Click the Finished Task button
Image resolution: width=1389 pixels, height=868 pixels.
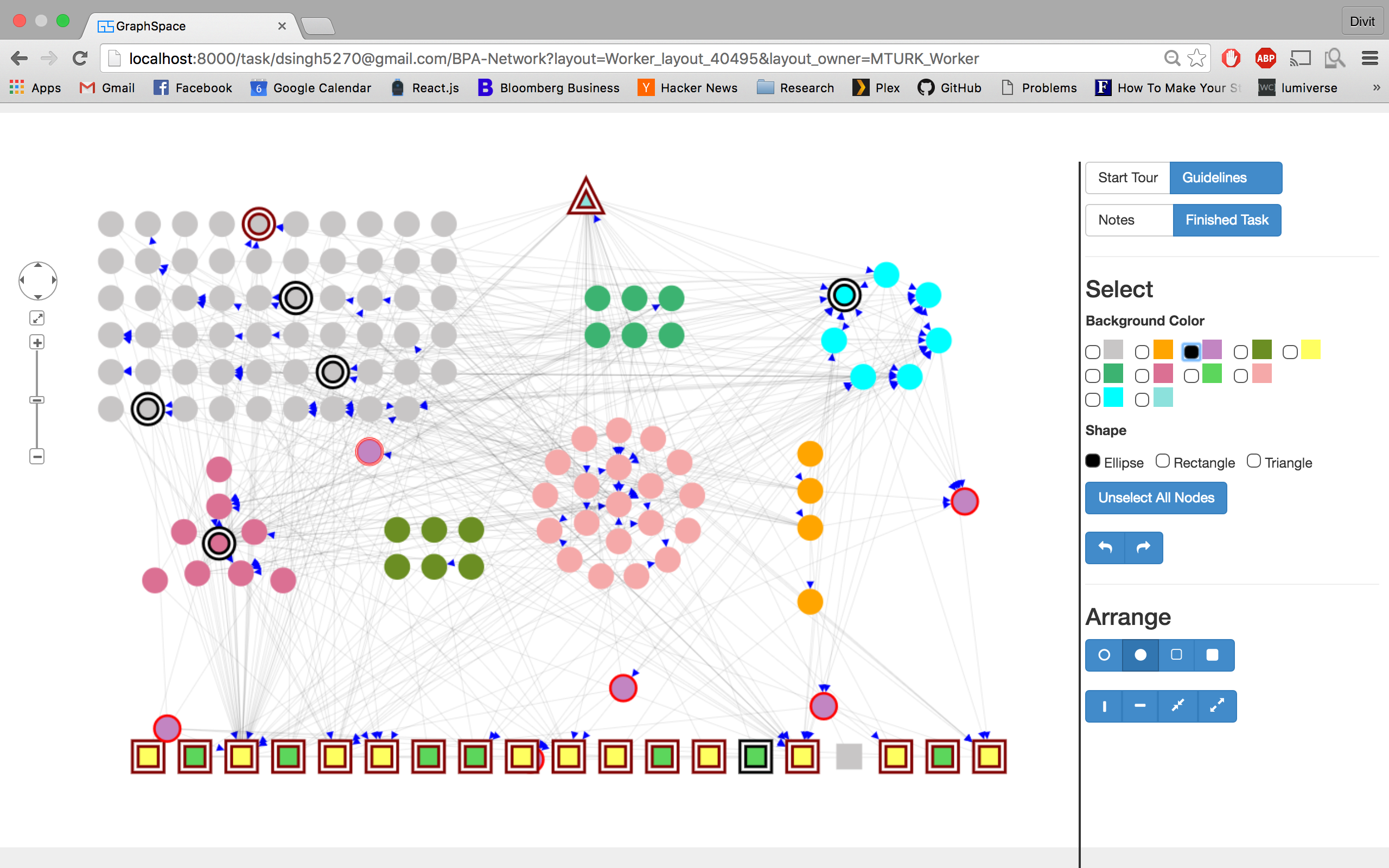[1227, 220]
